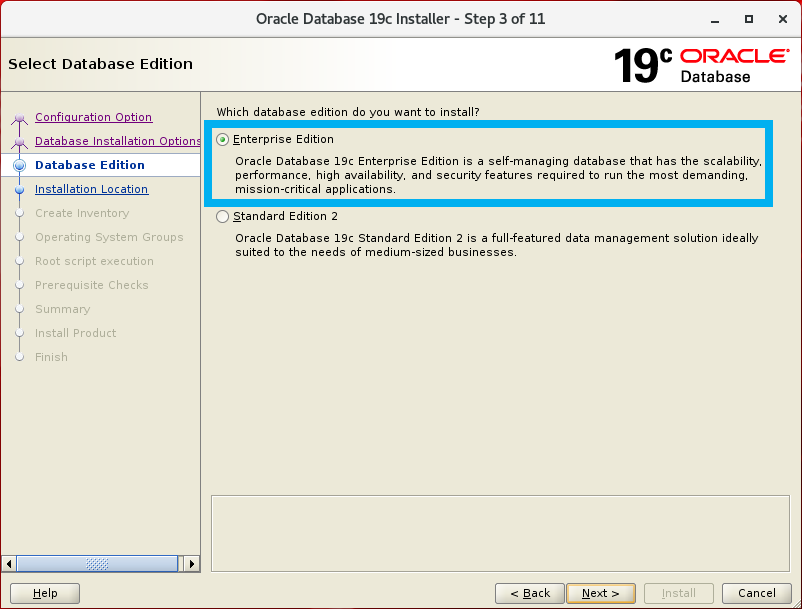Screen dimensions: 802x609
Task: Select the Standard Edition 2 radio button
Action: tap(222, 217)
